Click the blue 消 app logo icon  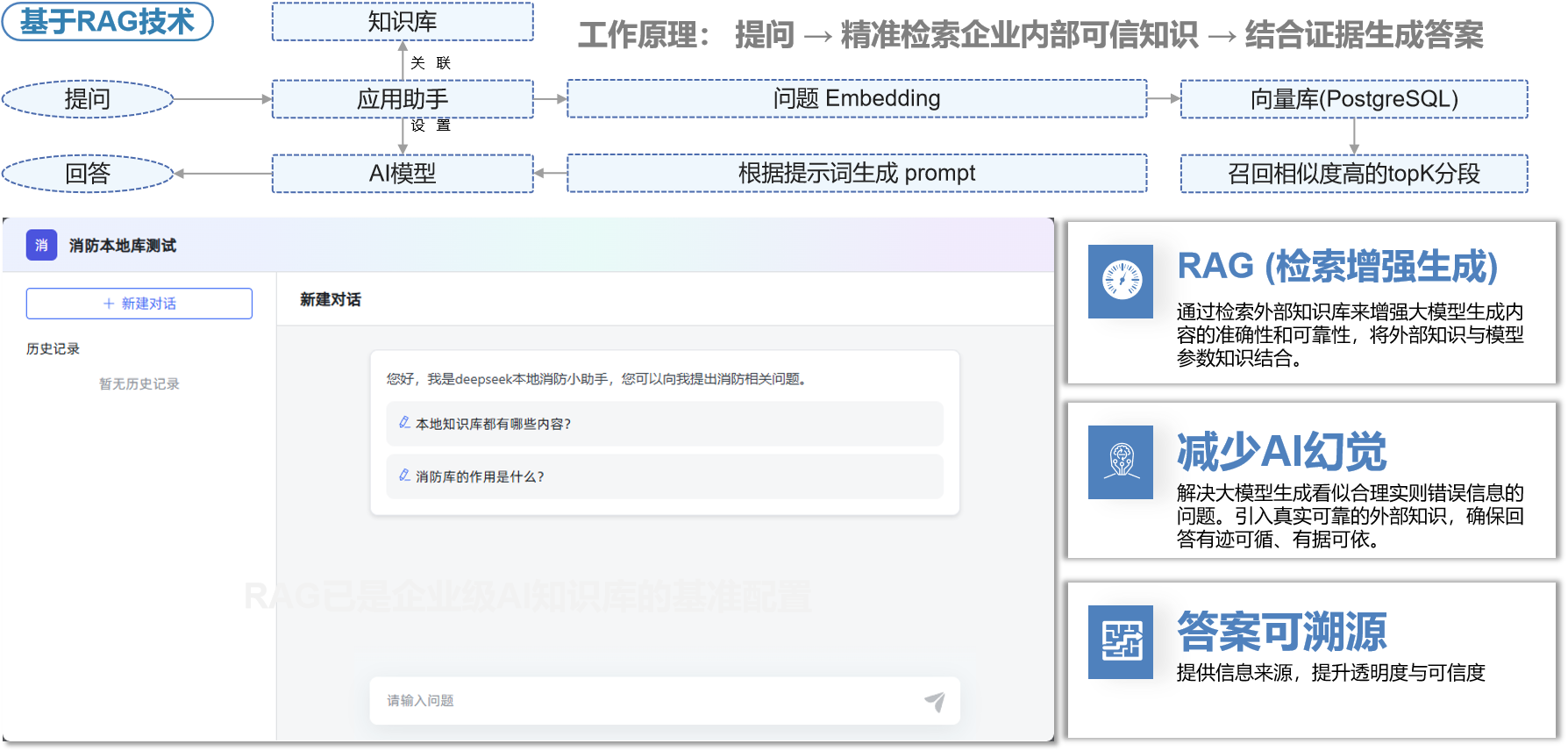click(41, 246)
